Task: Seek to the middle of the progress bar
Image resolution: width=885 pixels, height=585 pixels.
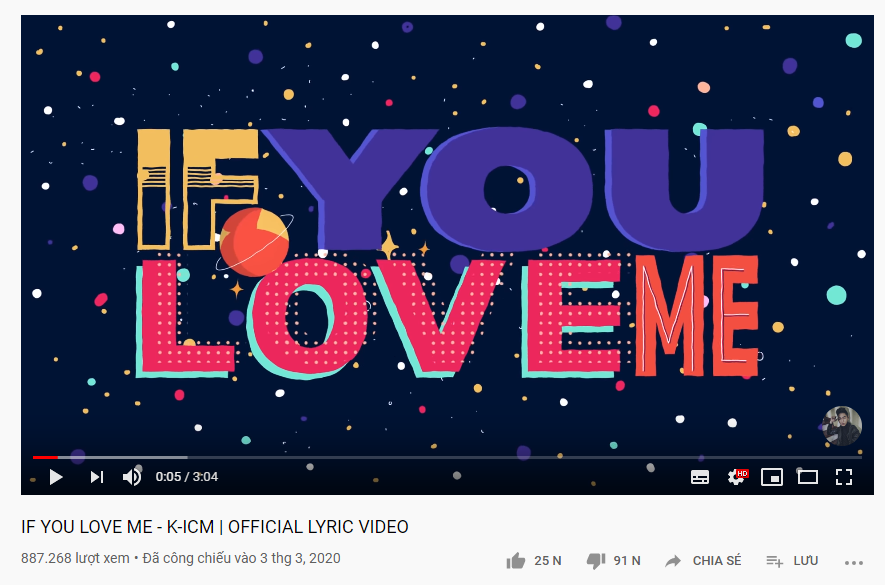Action: 447,457
